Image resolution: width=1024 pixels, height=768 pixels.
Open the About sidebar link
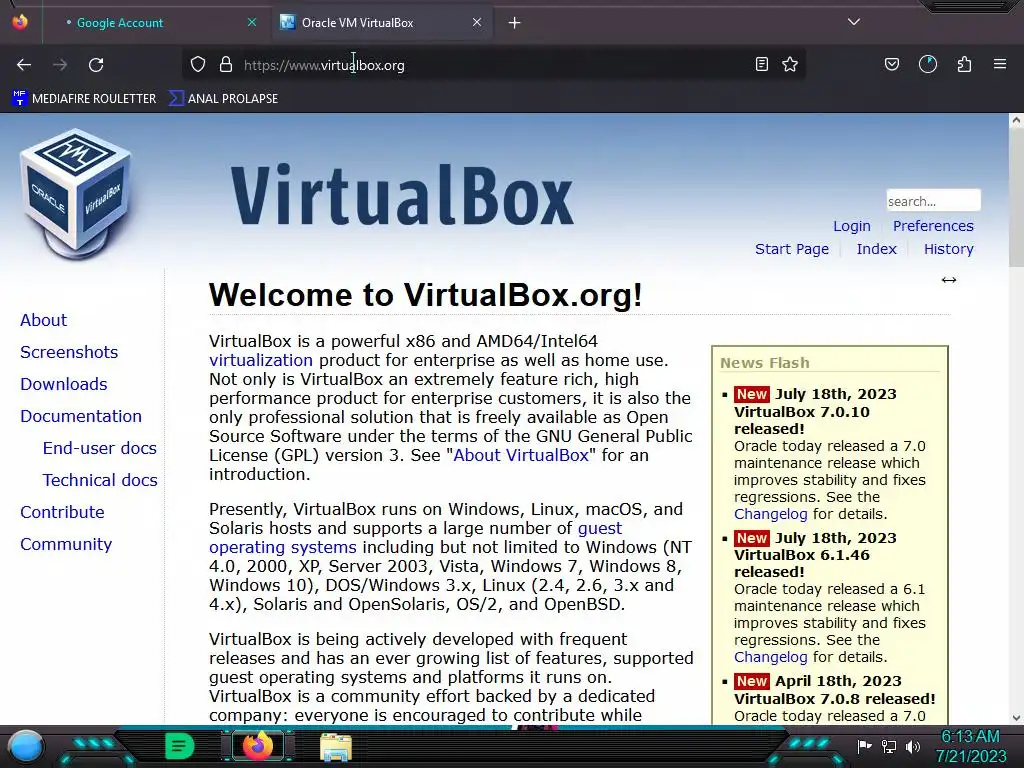pyautogui.click(x=43, y=320)
